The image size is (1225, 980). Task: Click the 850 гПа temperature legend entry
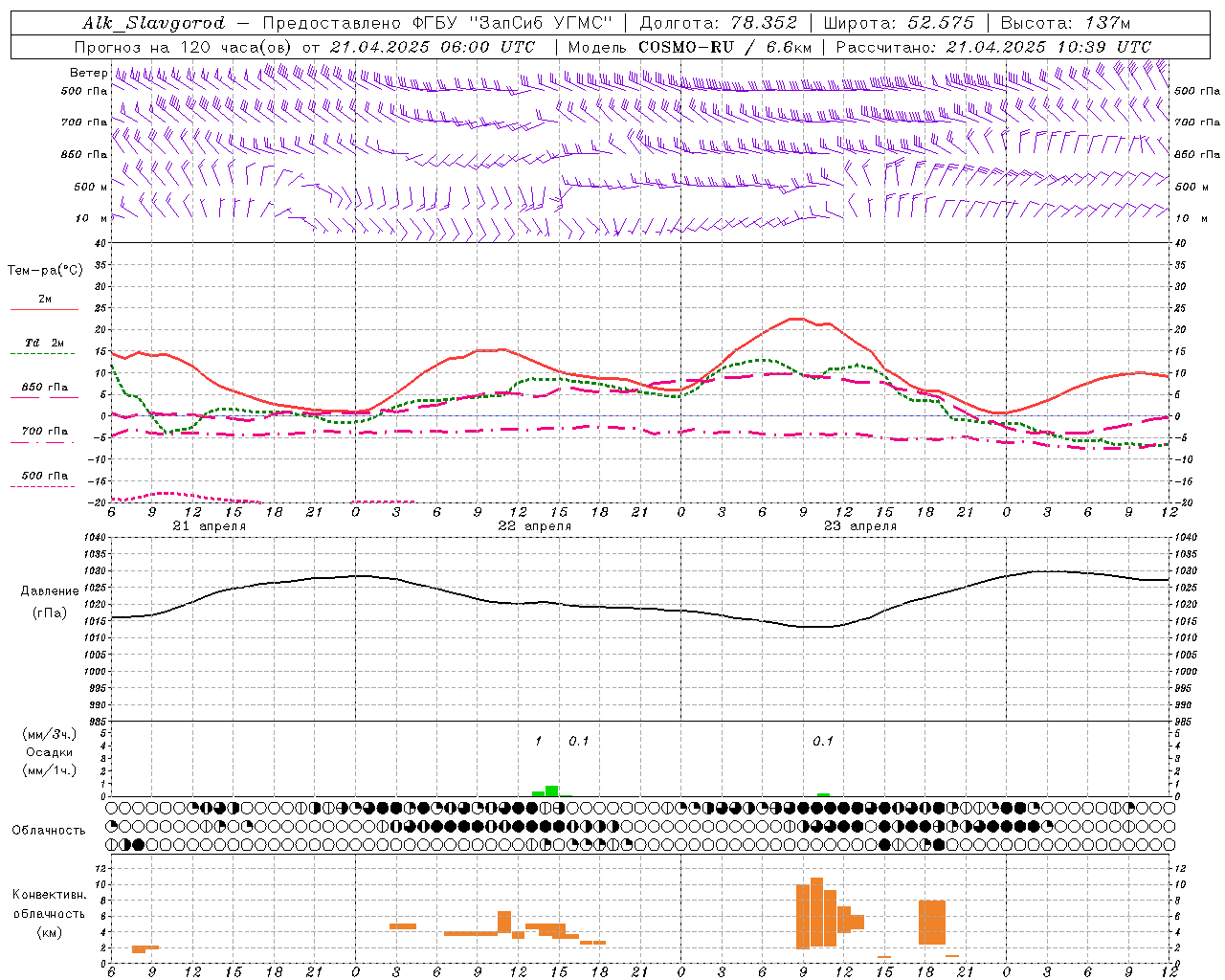[45, 388]
